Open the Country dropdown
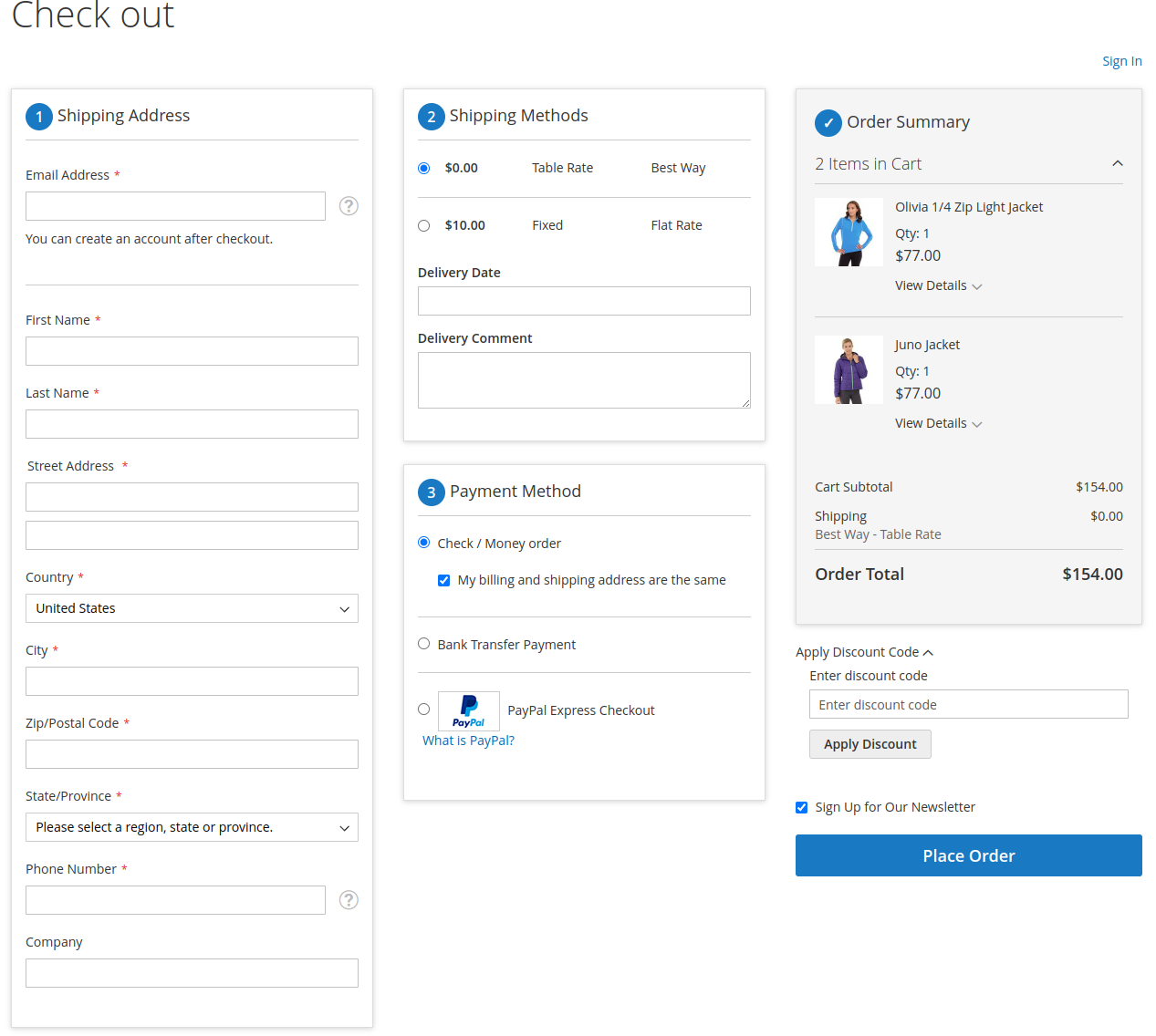The height and width of the screenshot is (1036, 1156). tap(192, 608)
